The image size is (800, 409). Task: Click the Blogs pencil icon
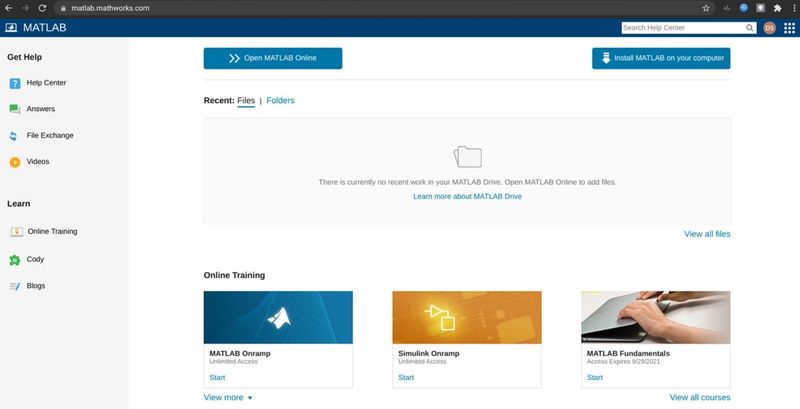point(15,287)
